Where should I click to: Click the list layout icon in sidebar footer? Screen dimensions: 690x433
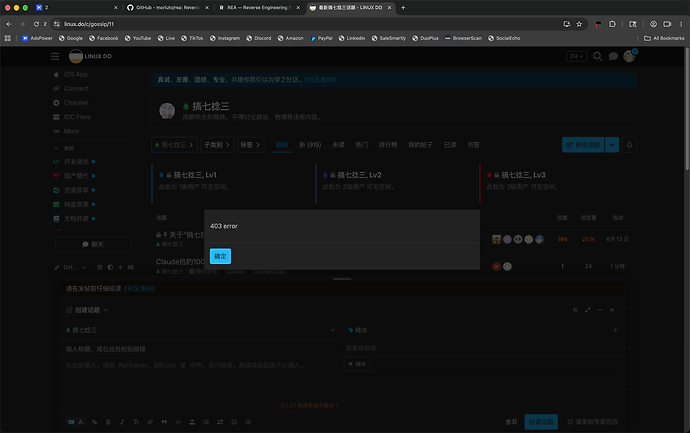(x=100, y=267)
